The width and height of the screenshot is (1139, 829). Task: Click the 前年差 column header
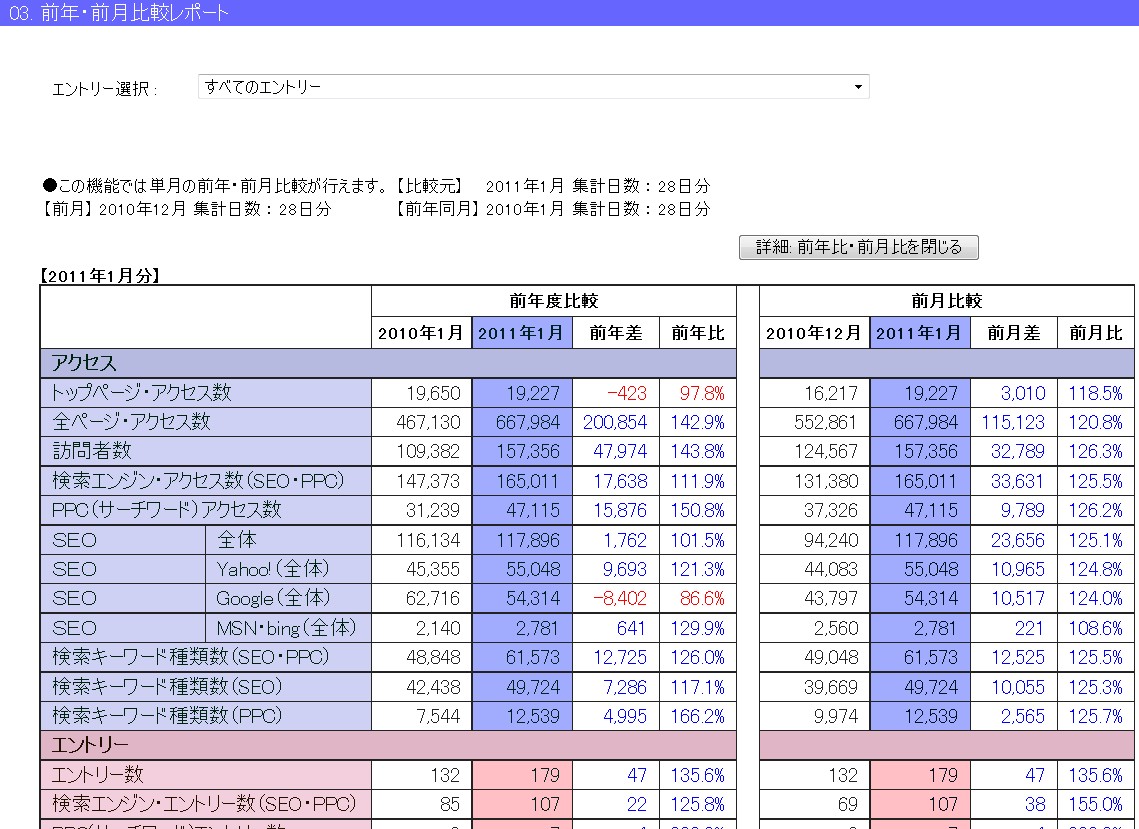(615, 333)
